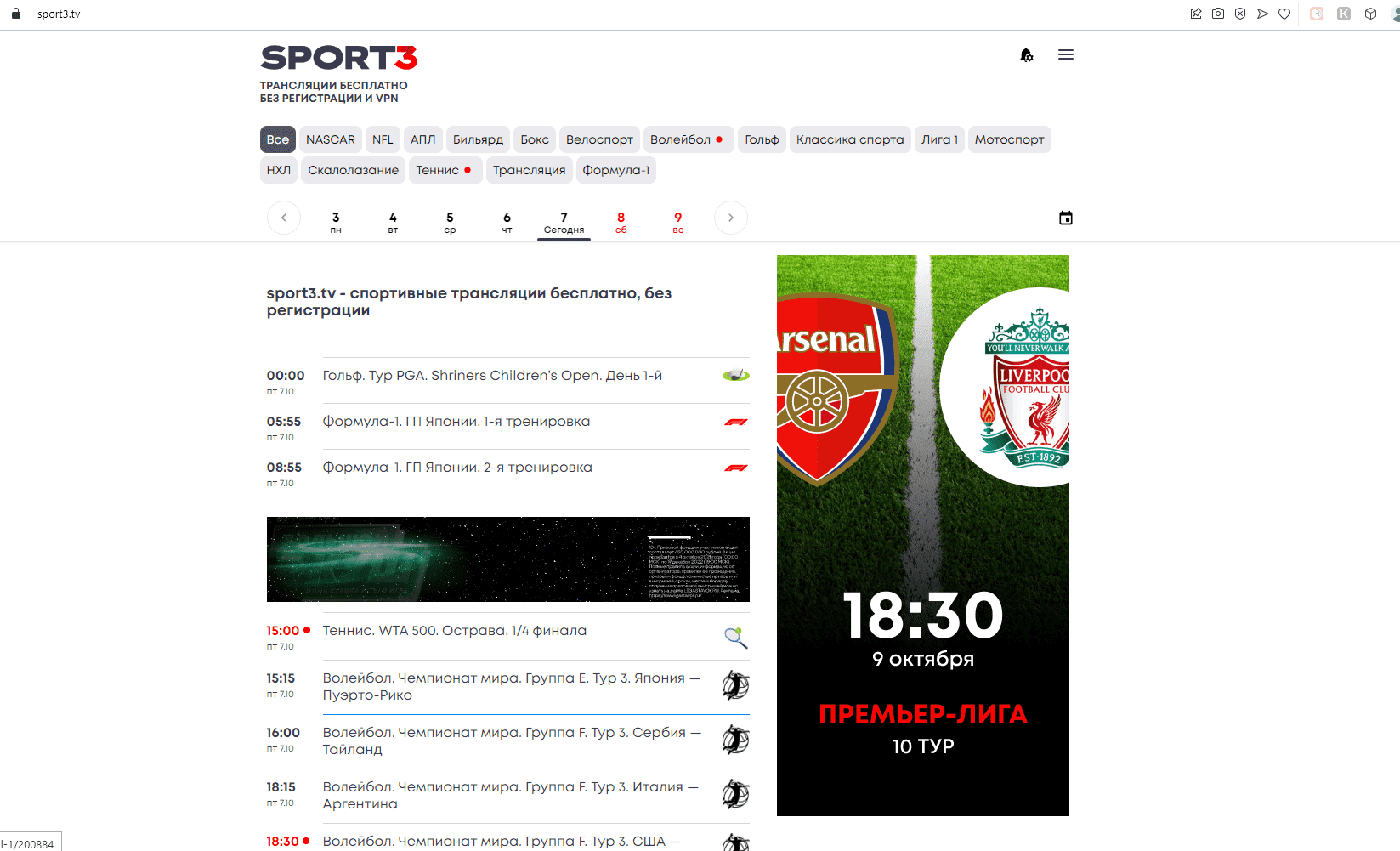Select date 4 вт
The image size is (1400, 851).
(x=393, y=222)
